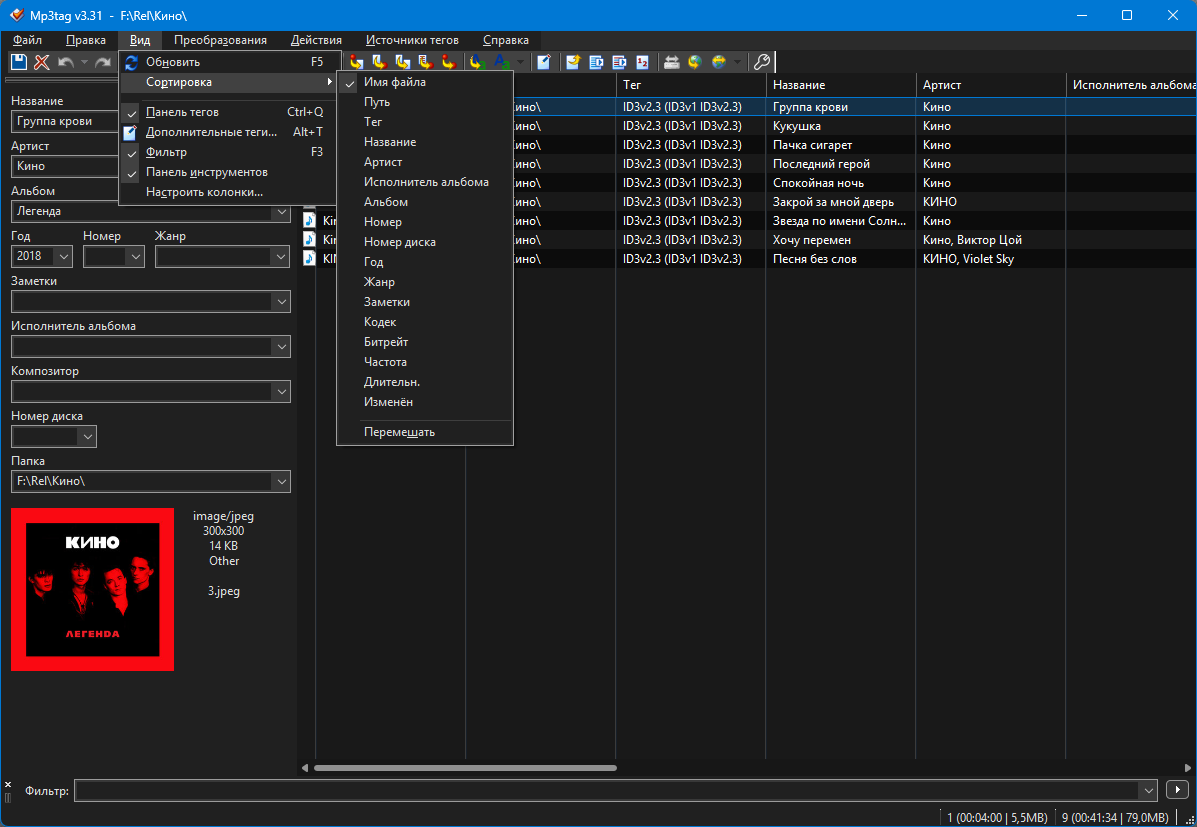This screenshot has width=1197, height=827.
Task: Open the filter history dropdown arrow
Action: pyautogui.click(x=1148, y=790)
